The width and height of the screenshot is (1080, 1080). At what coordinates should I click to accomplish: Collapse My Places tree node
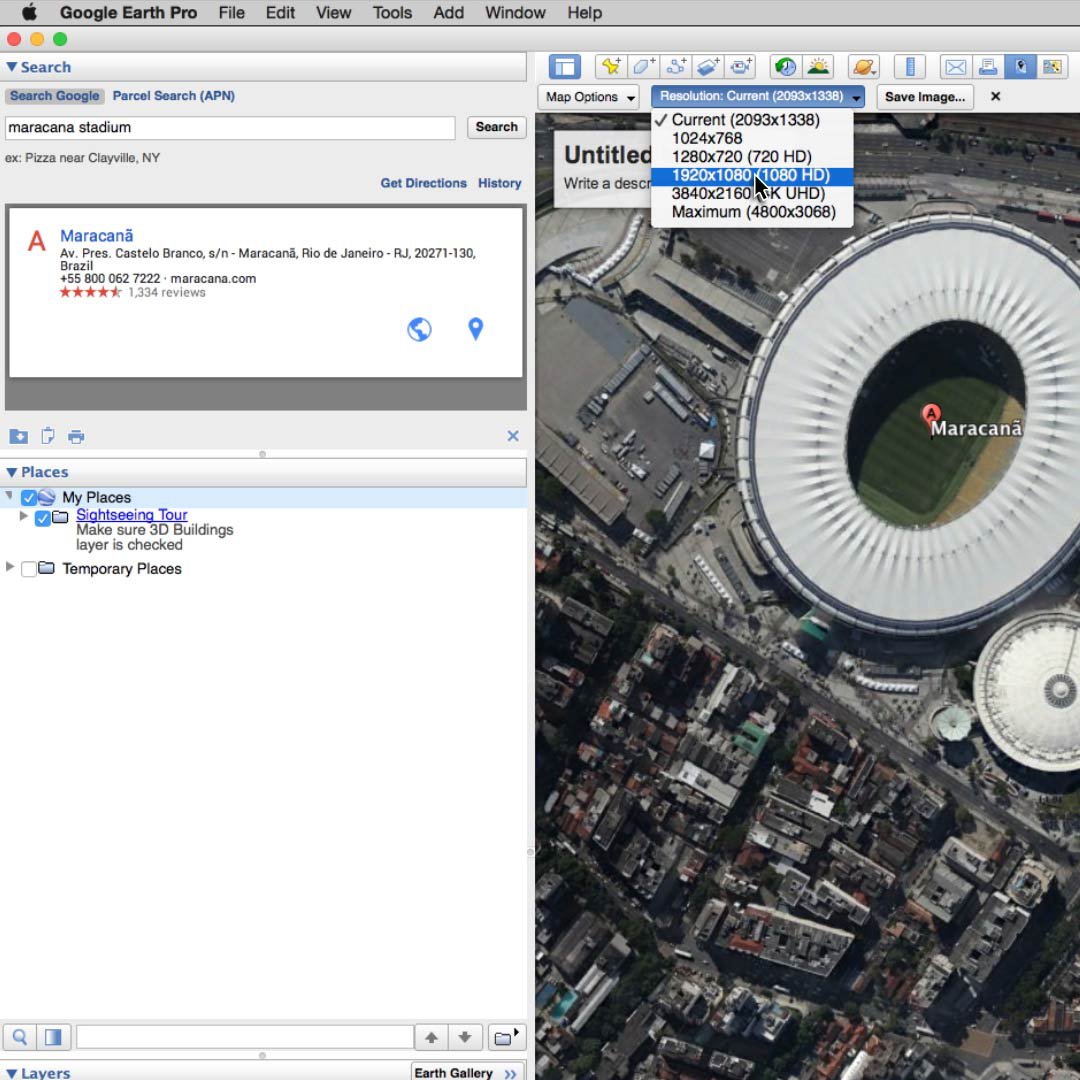9,495
